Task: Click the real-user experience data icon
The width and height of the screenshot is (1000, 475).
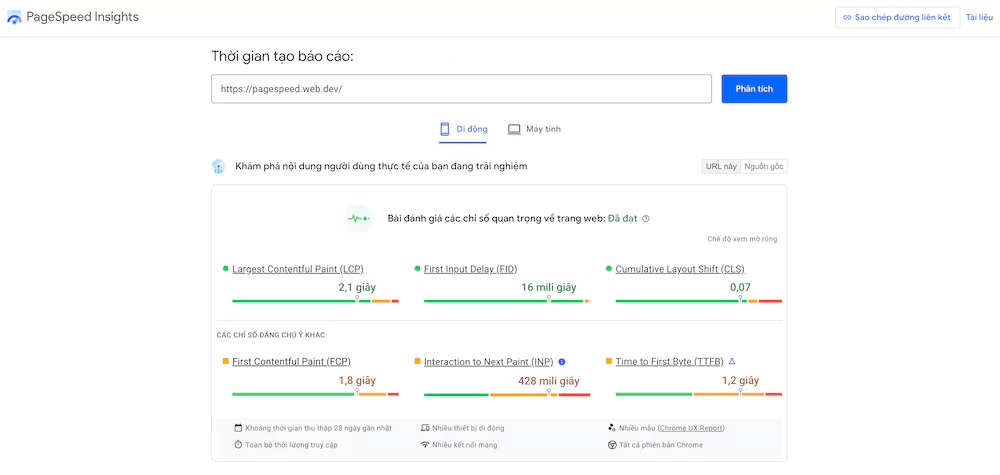Action: click(219, 167)
